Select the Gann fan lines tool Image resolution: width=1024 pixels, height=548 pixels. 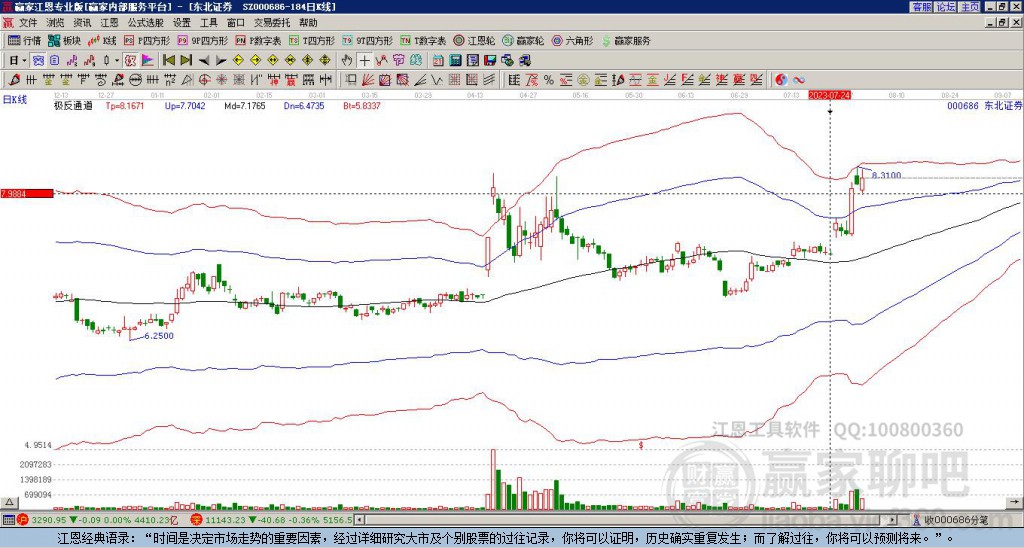[368, 80]
